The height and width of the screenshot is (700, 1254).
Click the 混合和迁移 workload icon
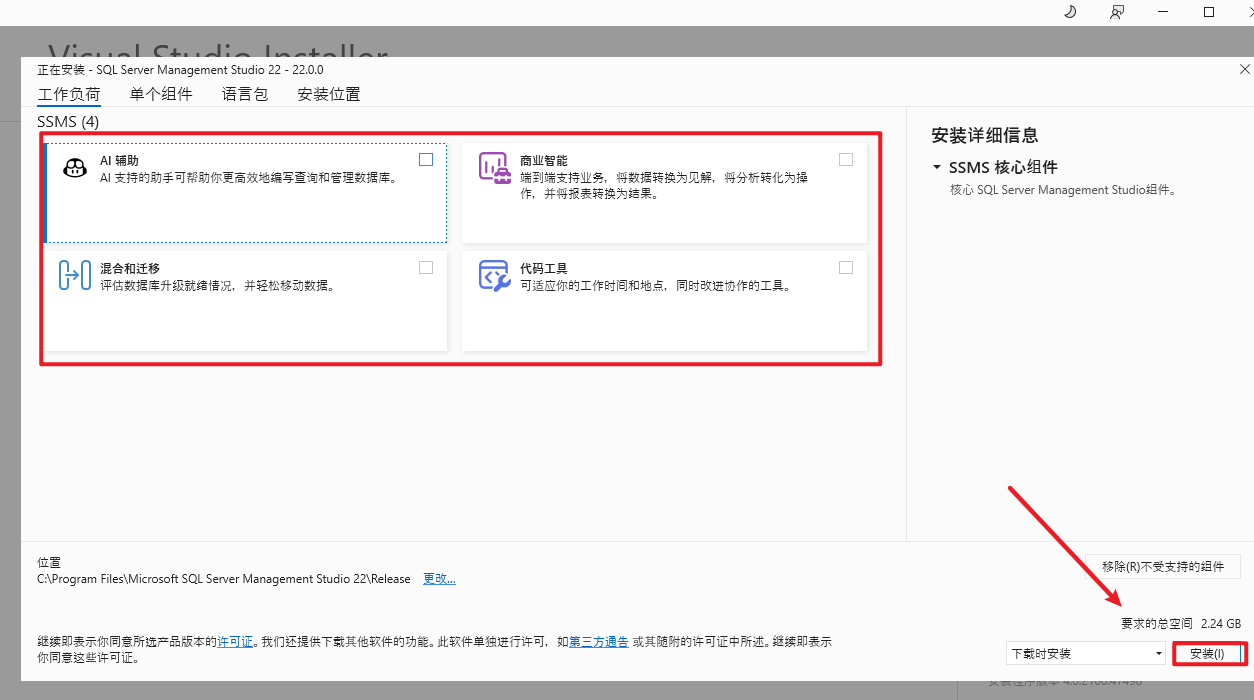point(75,275)
